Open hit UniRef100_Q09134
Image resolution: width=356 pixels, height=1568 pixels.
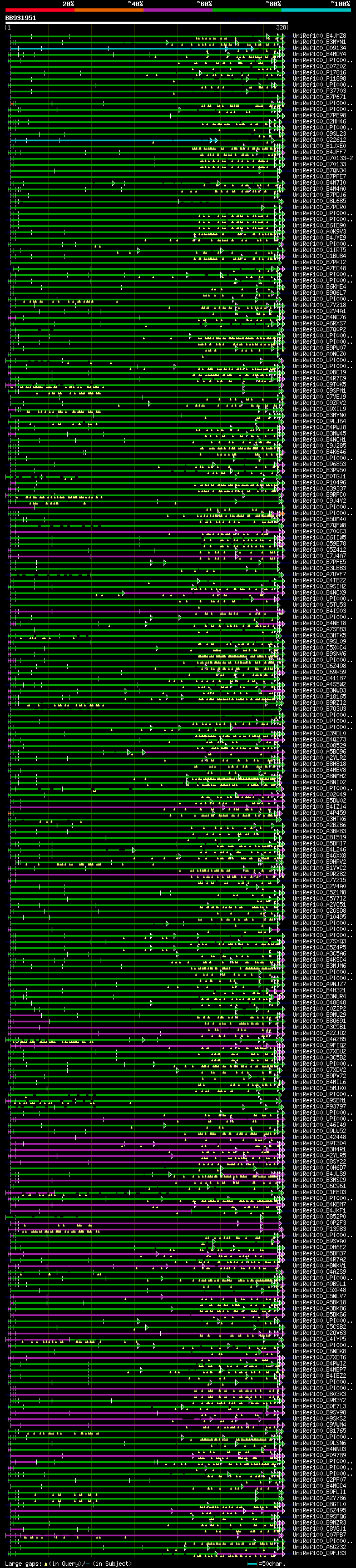319,48
